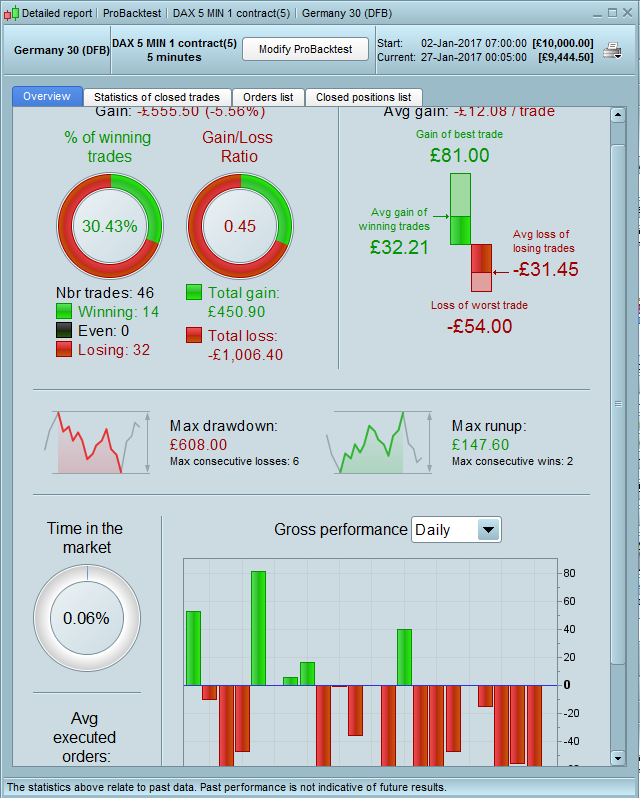The height and width of the screenshot is (798, 640).
Task: Select the Overview tab
Action: point(47,96)
